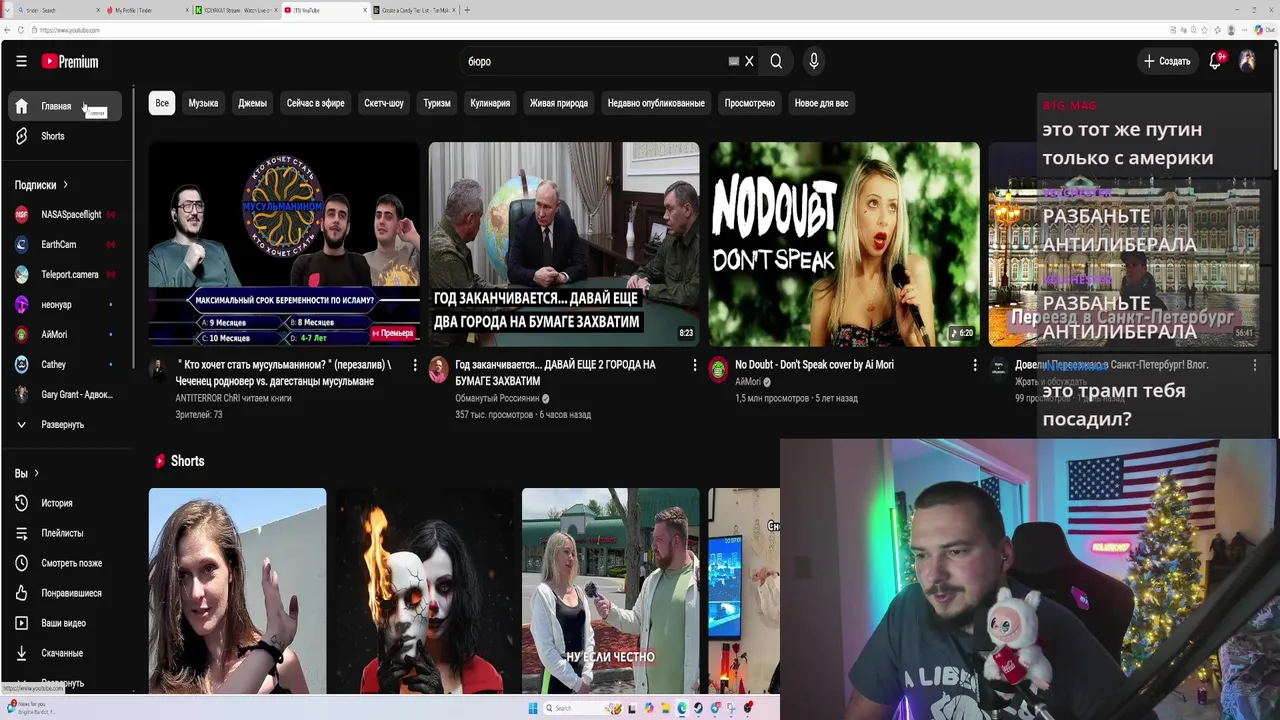Select the Живая природа chip
The image size is (1280, 720).
[559, 103]
